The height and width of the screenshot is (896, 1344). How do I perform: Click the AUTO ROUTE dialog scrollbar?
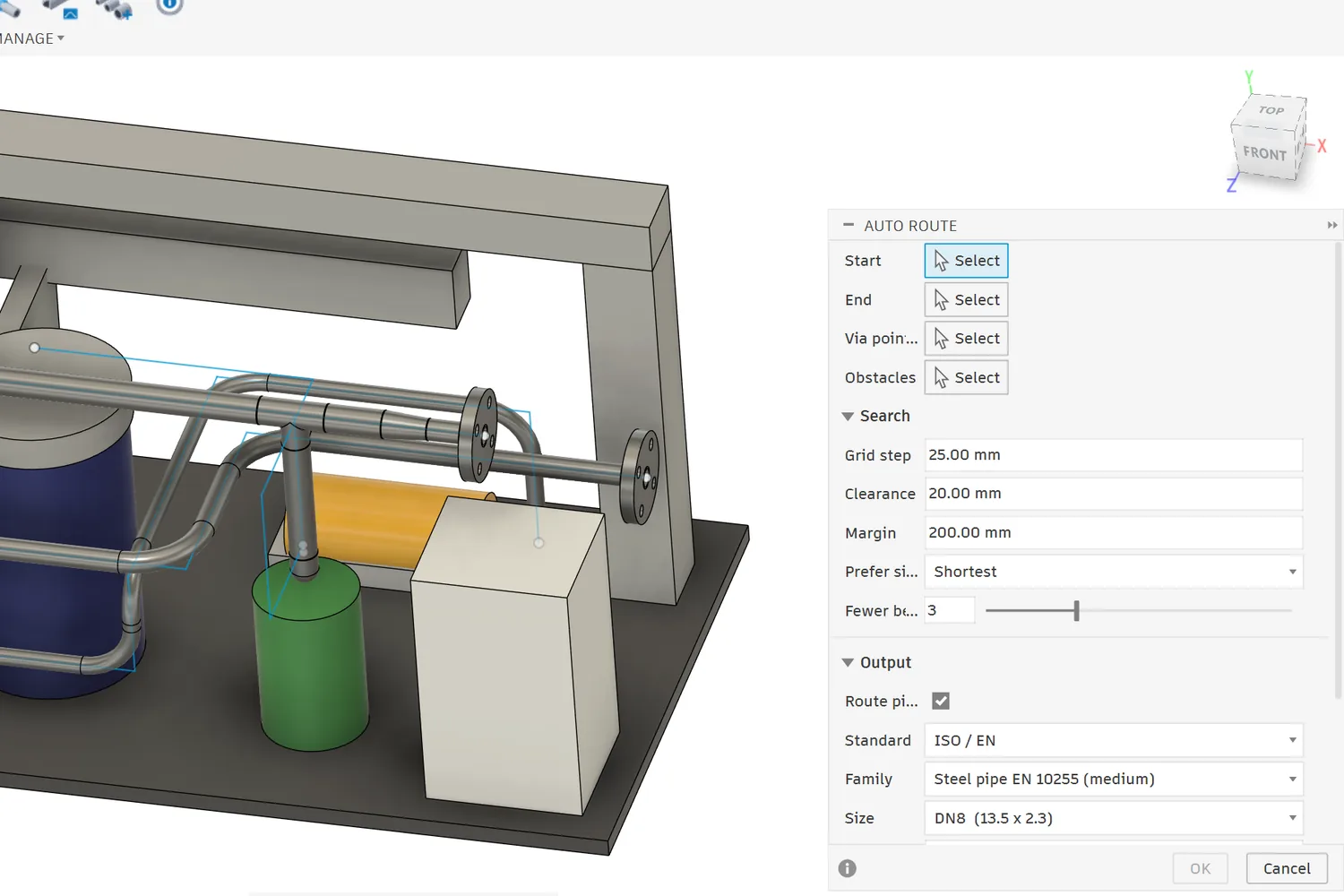tap(1338, 470)
